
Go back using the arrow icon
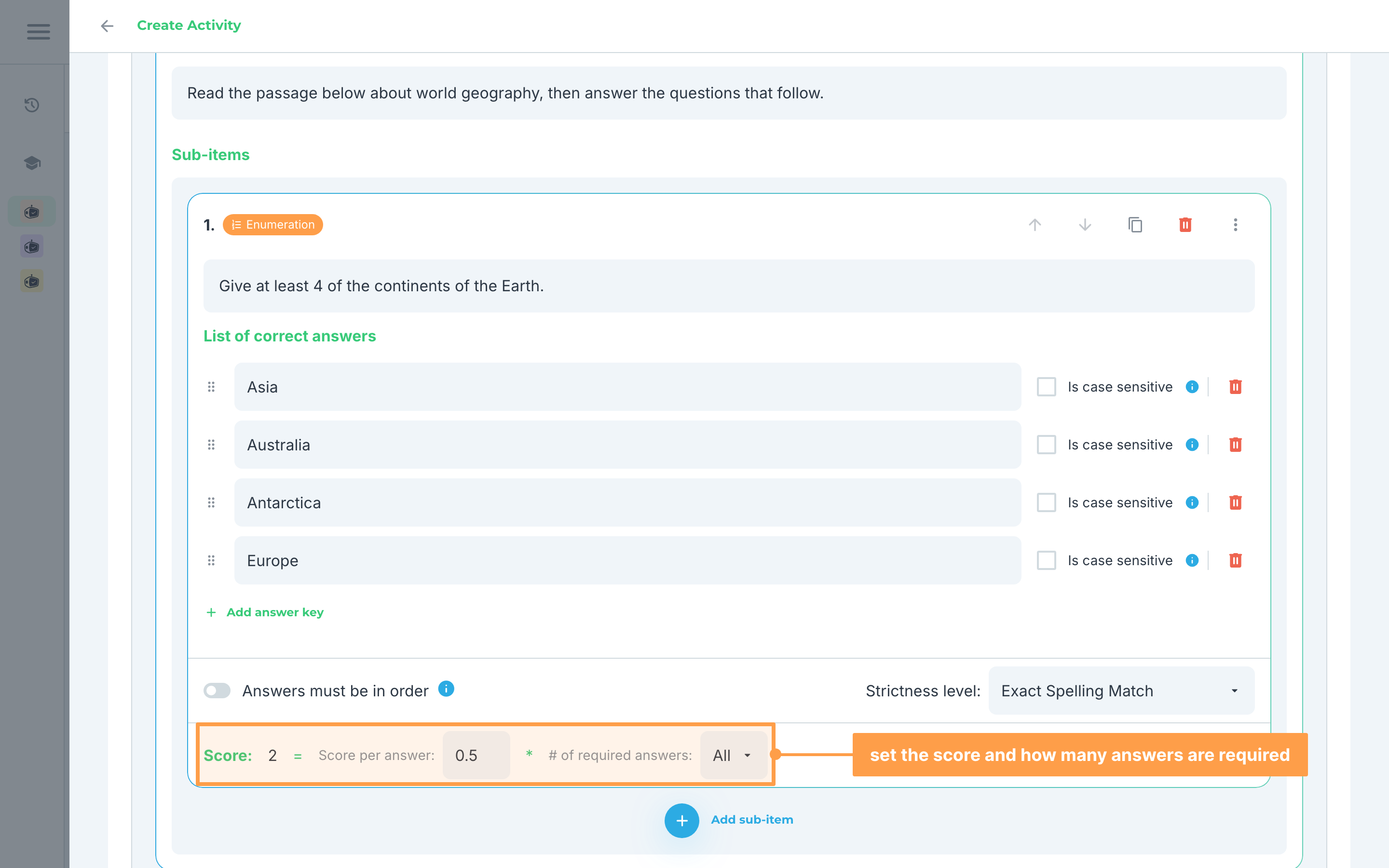tap(107, 26)
